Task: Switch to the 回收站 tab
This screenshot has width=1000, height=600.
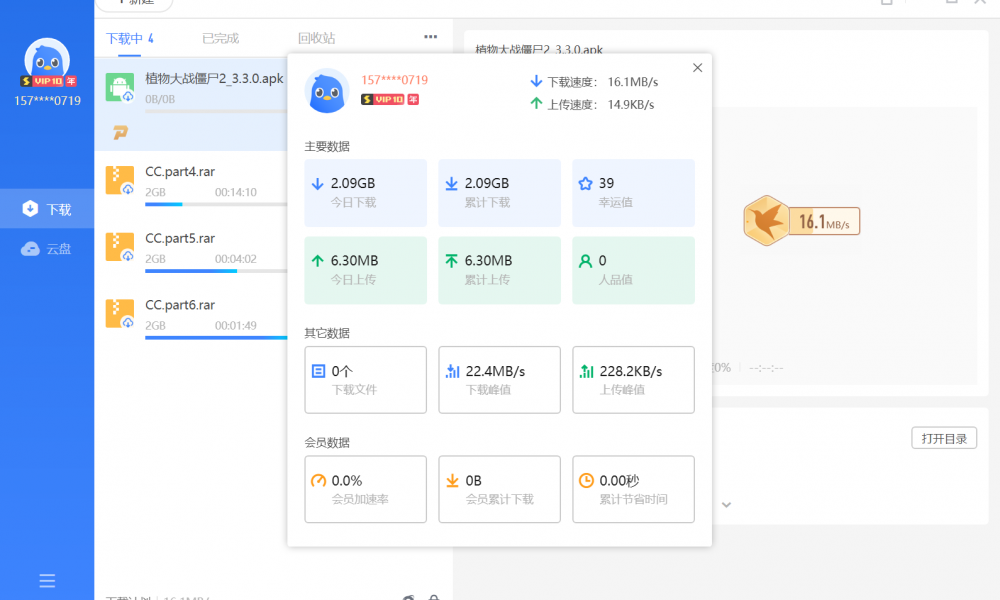Action: tap(316, 39)
